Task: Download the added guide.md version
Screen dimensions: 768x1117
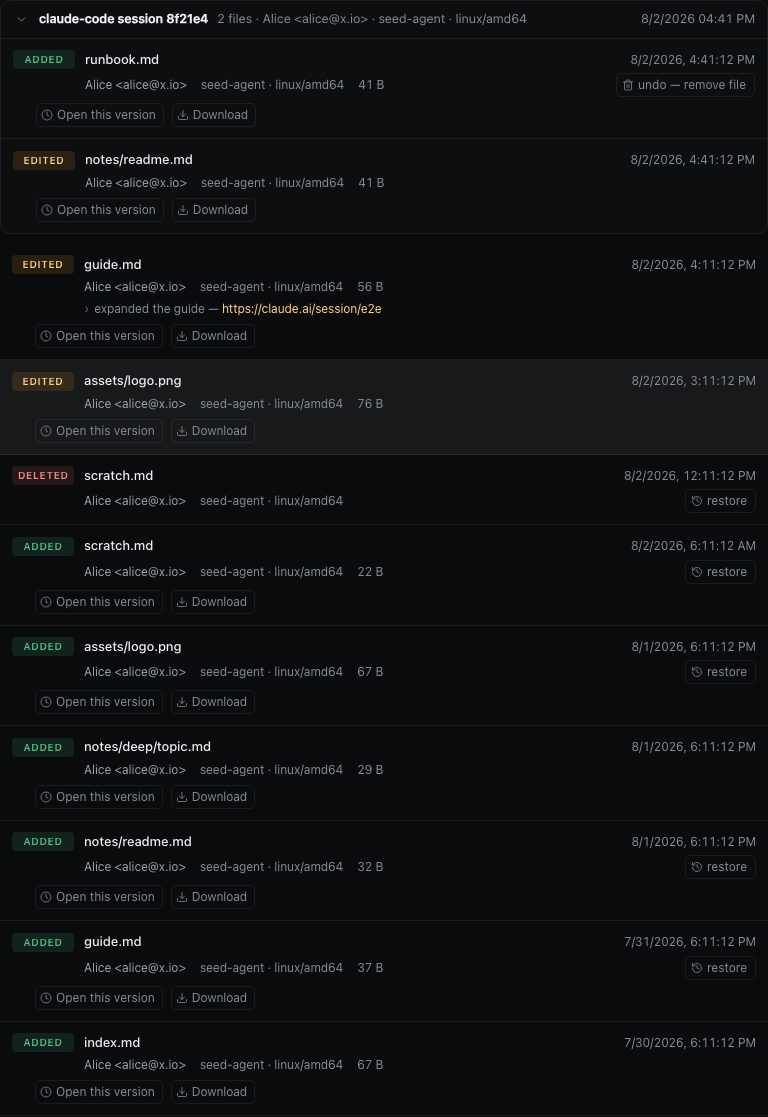Action: coord(212,998)
